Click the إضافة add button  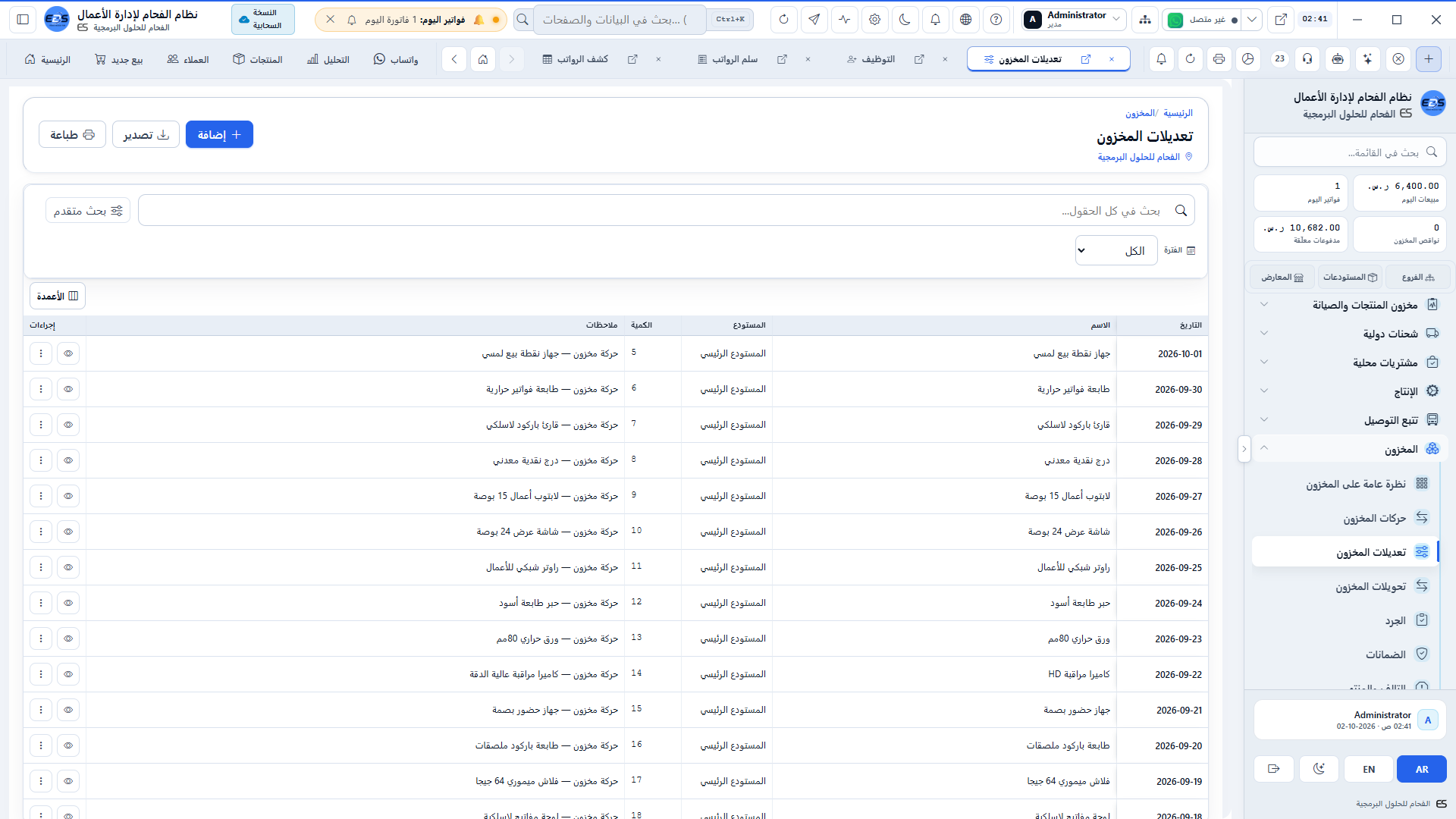coord(219,134)
